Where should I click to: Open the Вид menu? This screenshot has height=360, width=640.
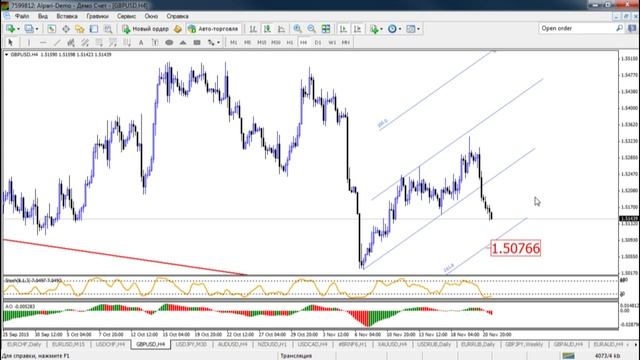coord(43,16)
